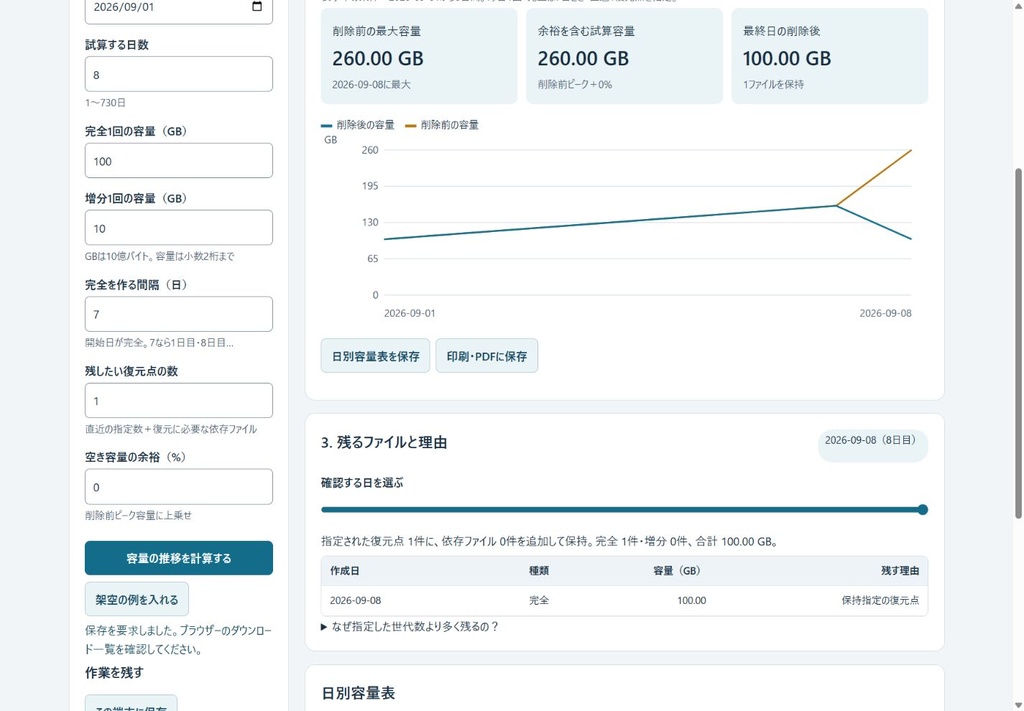This screenshot has width=1024, height=711.
Task: Open the calendar picker on the date field
Action: (x=257, y=7)
